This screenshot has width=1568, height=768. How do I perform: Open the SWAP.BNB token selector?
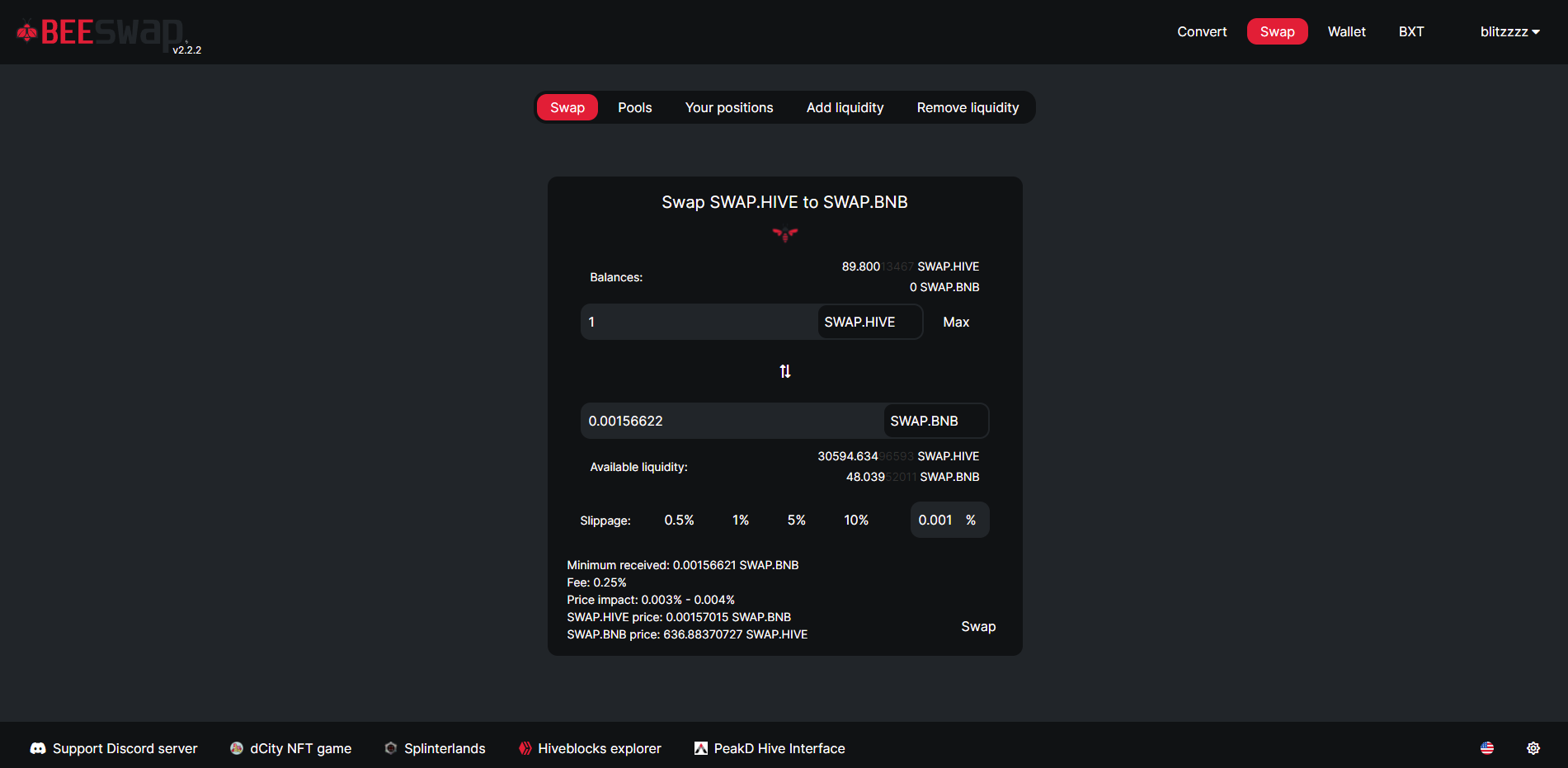[935, 421]
